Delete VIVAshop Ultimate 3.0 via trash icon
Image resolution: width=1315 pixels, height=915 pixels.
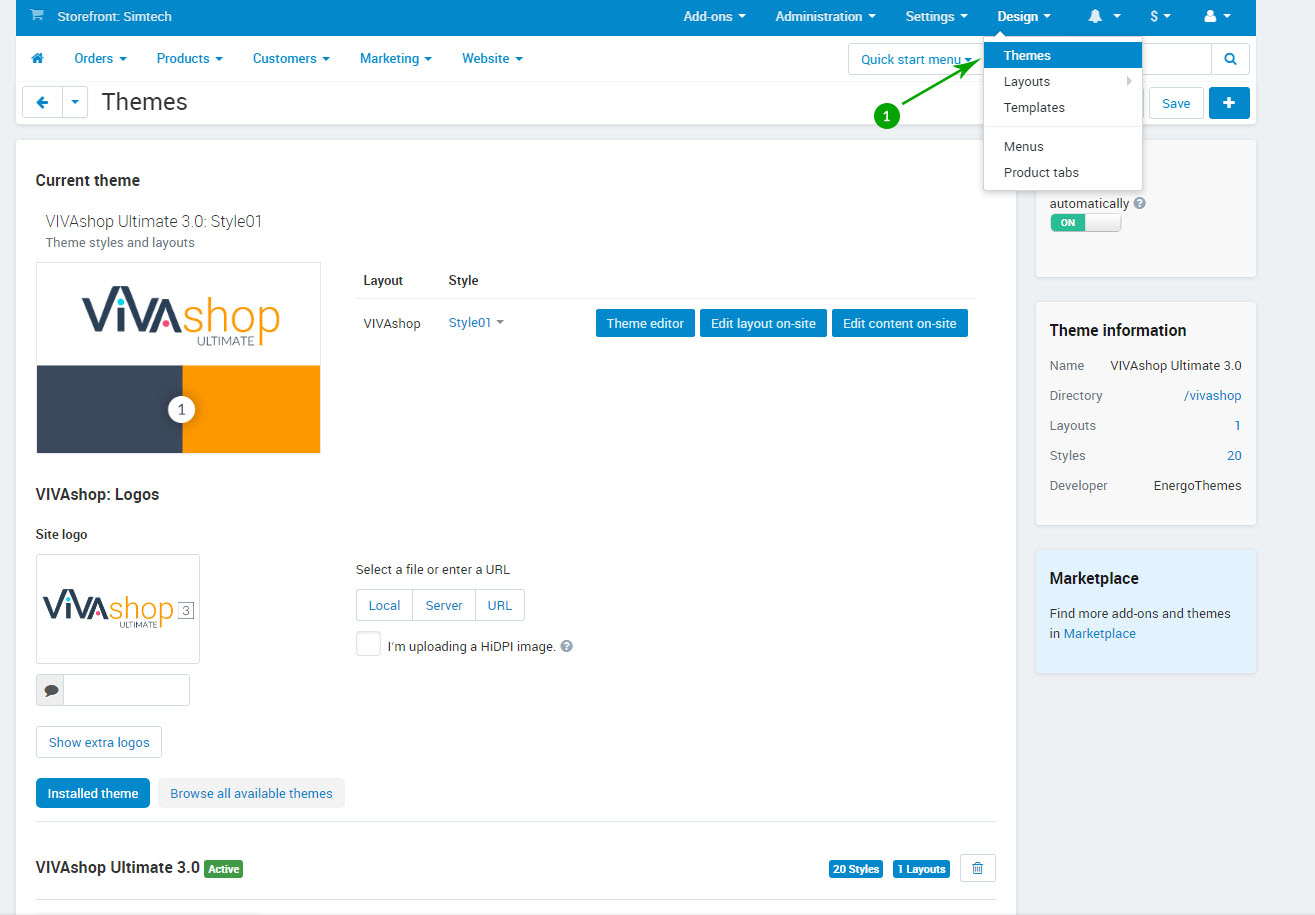(977, 869)
